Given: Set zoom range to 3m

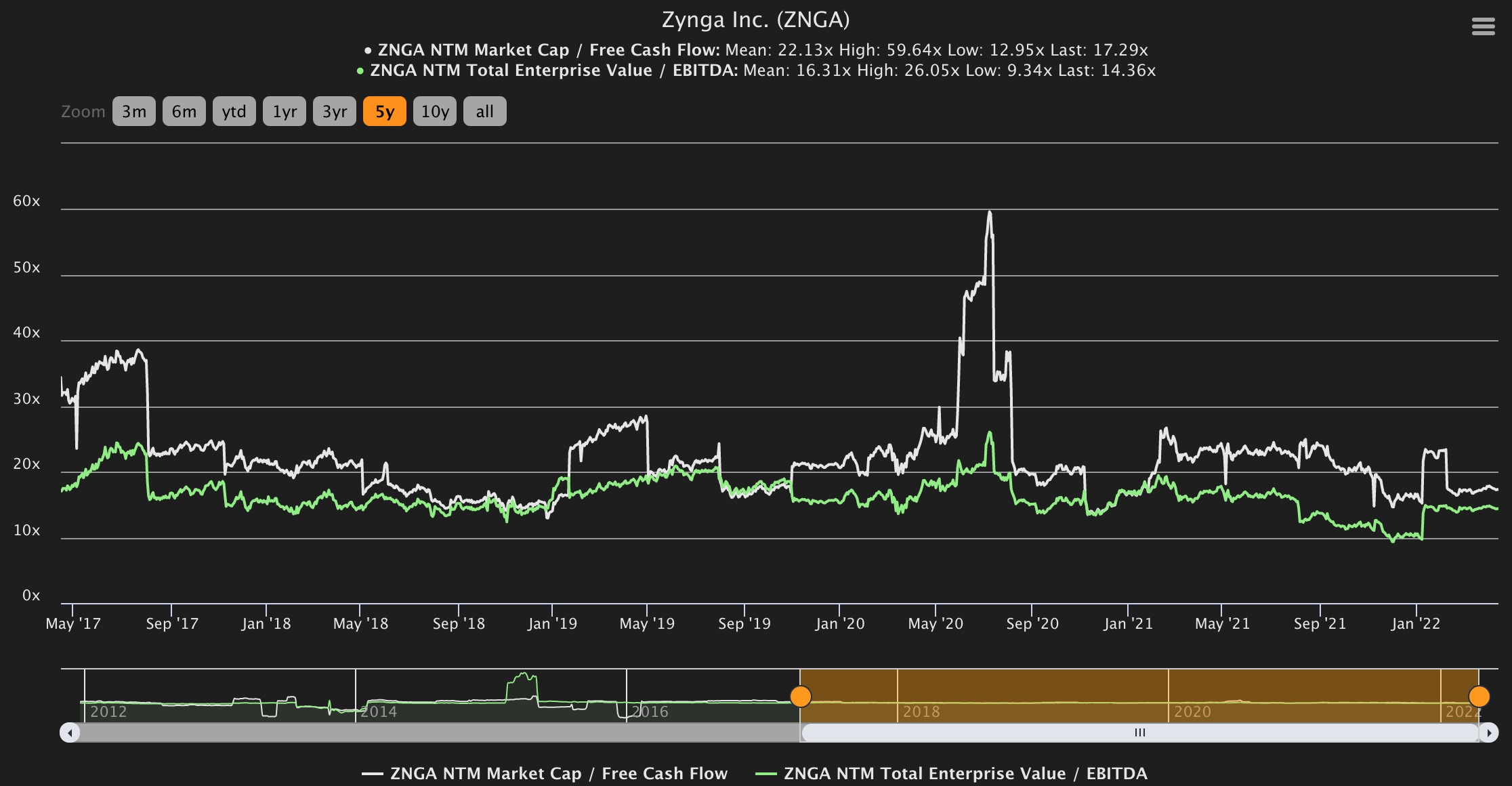Looking at the screenshot, I should [134, 111].
